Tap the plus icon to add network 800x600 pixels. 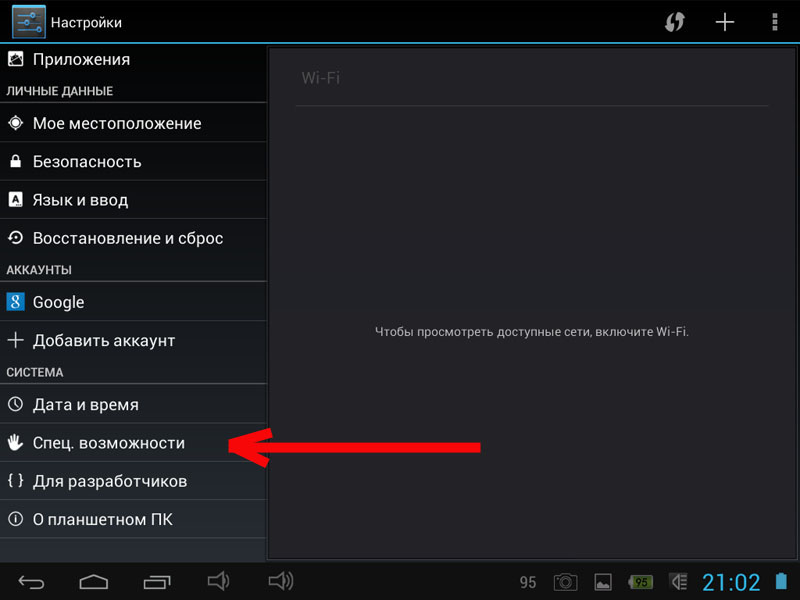[725, 22]
